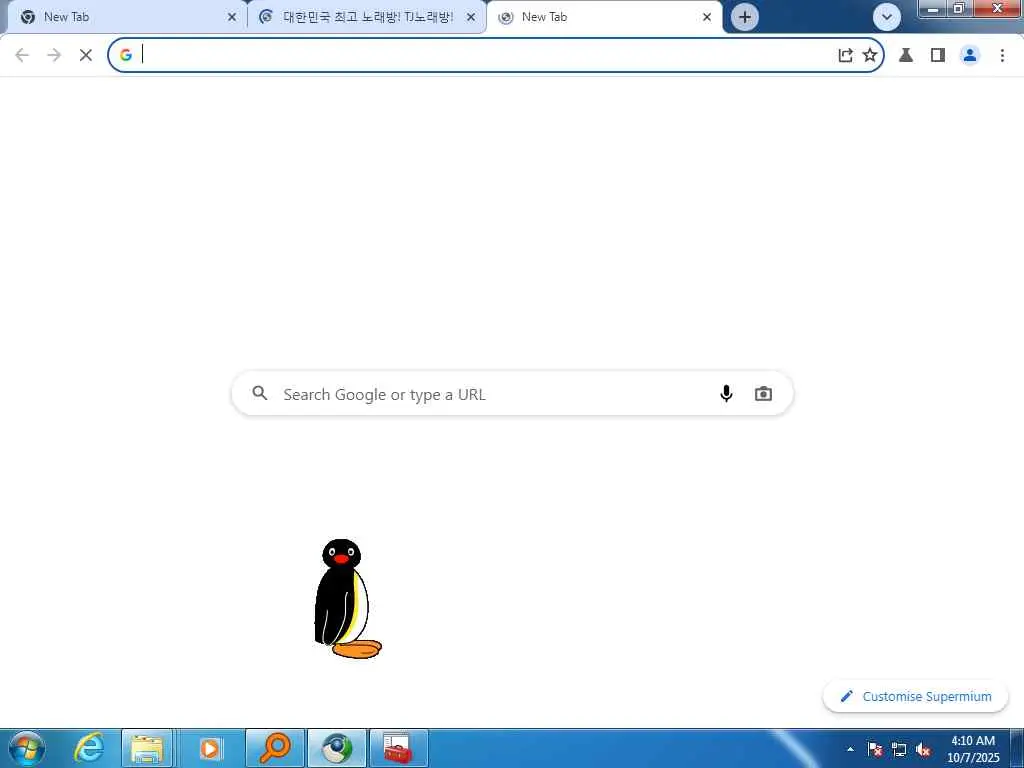Close the first New Tab

(232, 17)
